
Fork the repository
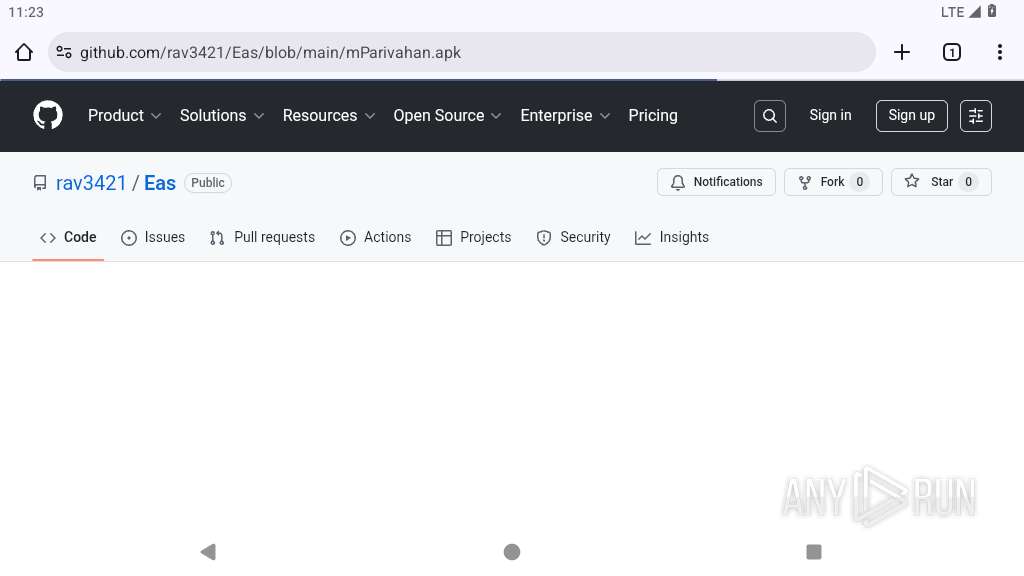(x=833, y=182)
